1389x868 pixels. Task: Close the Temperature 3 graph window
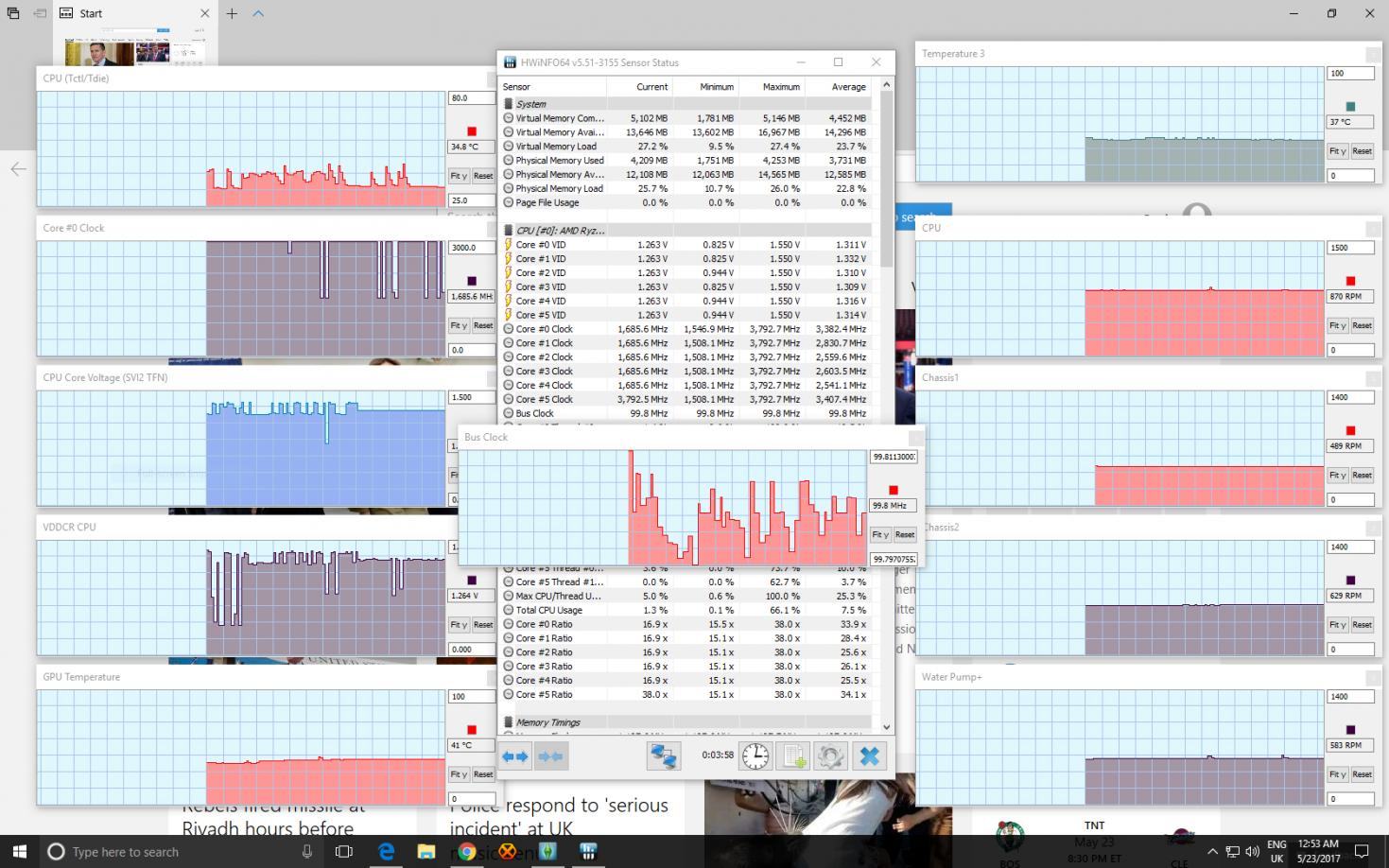1372,54
